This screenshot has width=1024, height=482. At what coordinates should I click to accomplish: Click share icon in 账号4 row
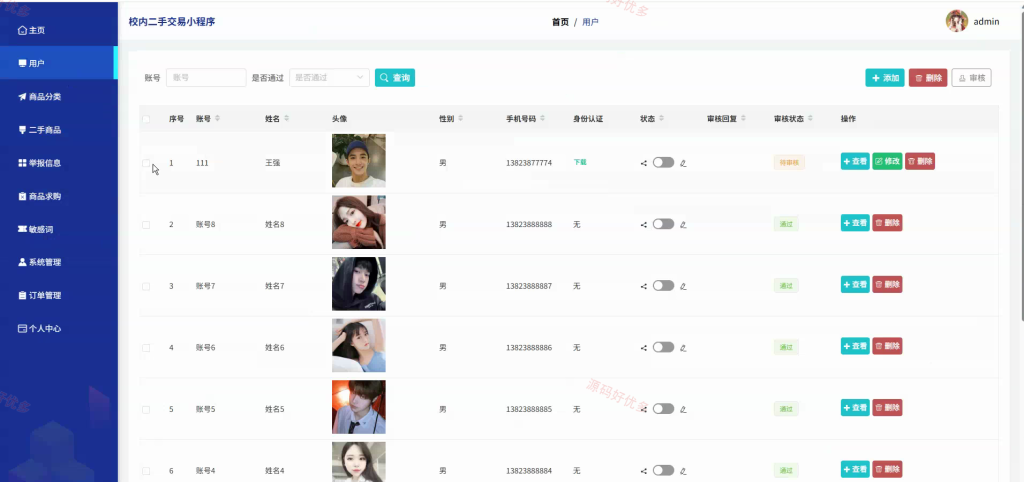[644, 471]
